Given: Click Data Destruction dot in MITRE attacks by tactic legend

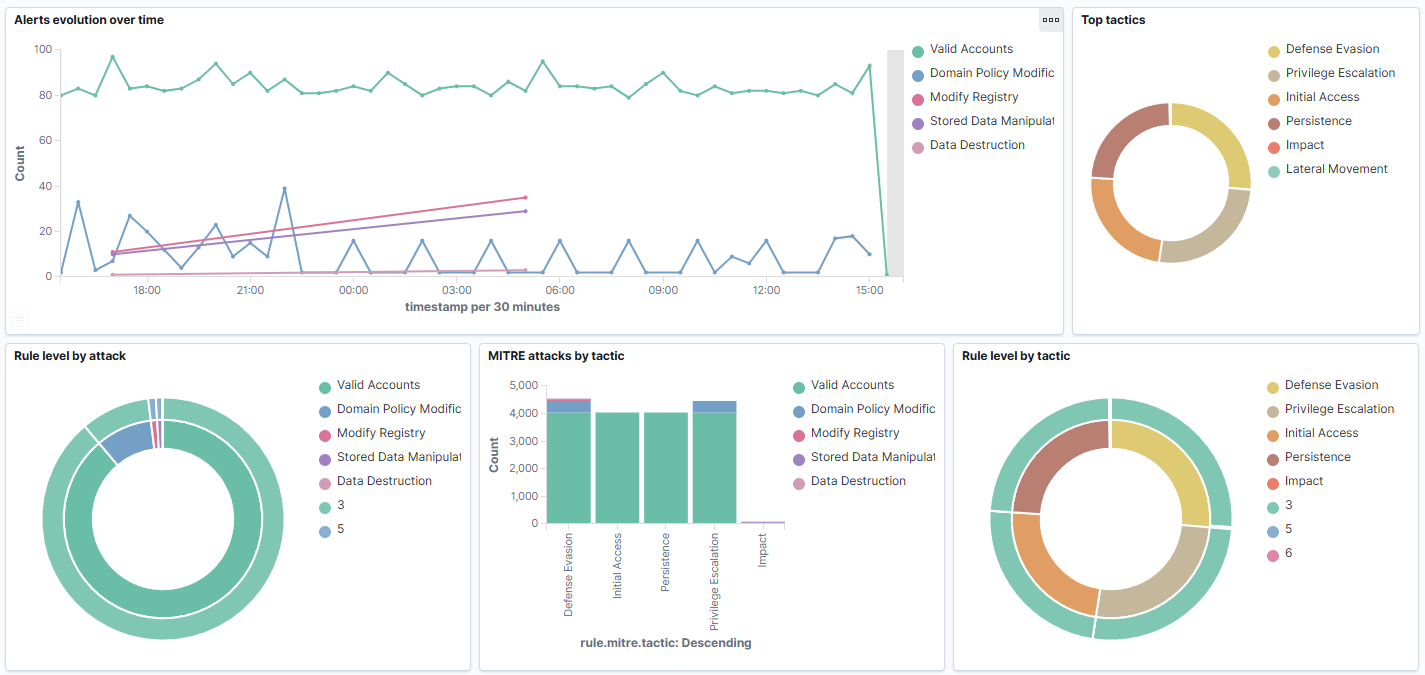Looking at the screenshot, I should pos(799,483).
